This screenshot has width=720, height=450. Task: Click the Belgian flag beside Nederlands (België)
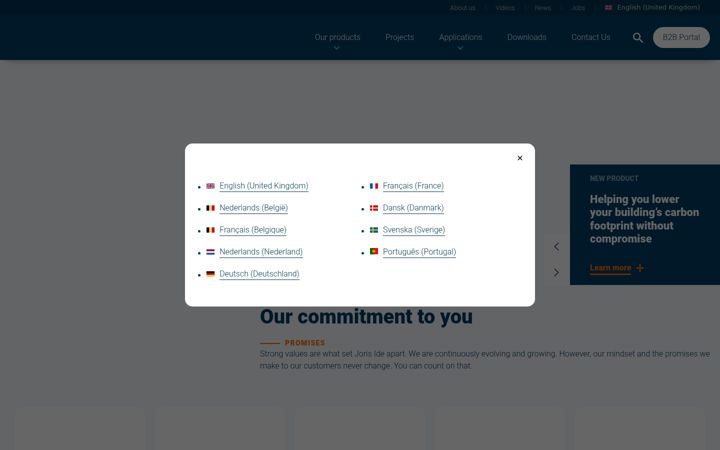[x=210, y=208]
